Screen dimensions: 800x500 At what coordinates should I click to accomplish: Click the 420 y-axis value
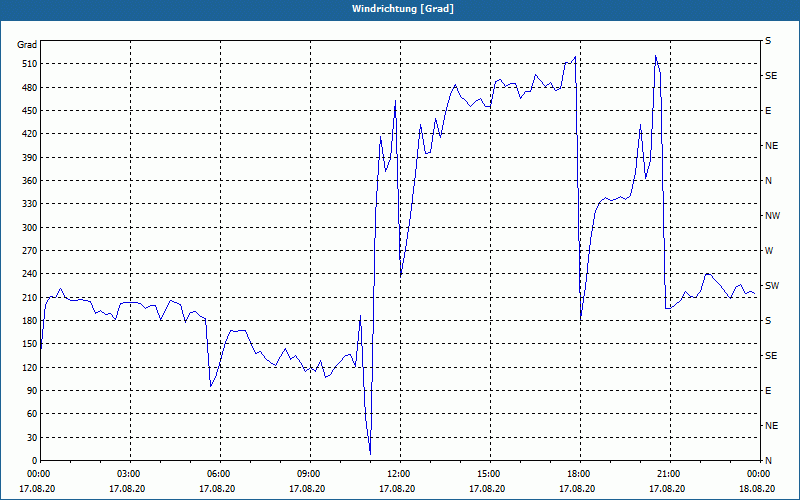pyautogui.click(x=28, y=134)
